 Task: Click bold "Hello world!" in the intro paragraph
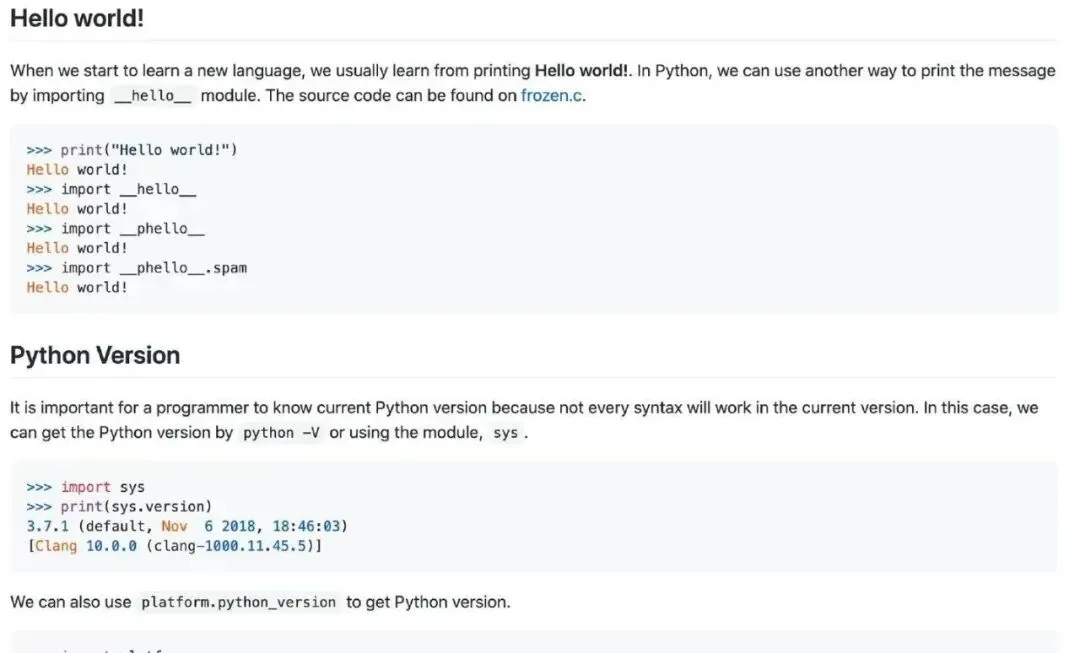pyautogui.click(x=581, y=71)
